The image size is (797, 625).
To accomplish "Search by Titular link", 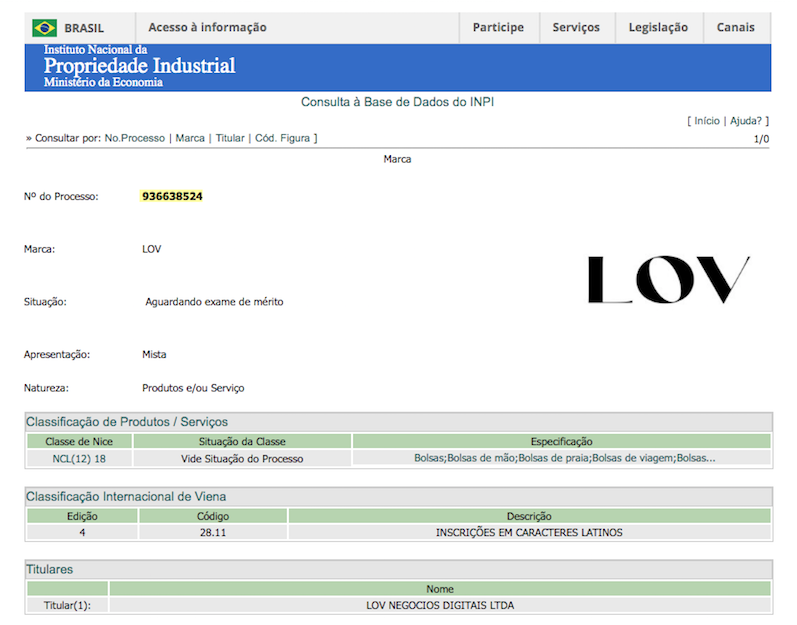I will (x=230, y=138).
